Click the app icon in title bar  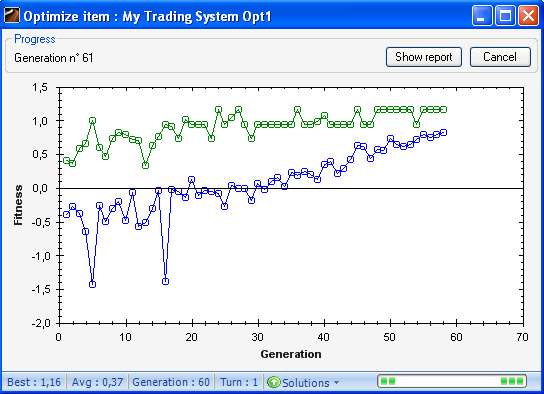[x=11, y=16]
